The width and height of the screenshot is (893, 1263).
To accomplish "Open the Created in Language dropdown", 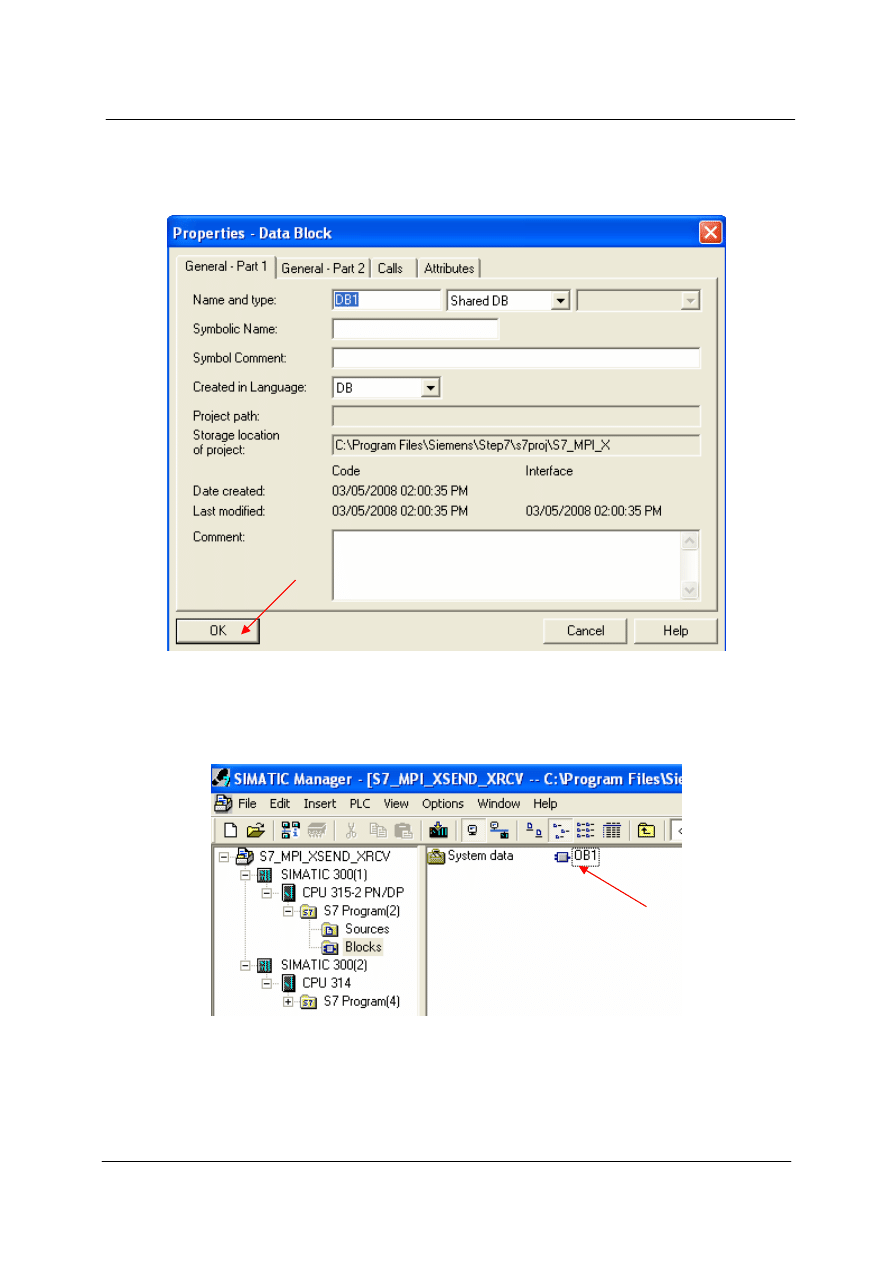I will pos(430,388).
